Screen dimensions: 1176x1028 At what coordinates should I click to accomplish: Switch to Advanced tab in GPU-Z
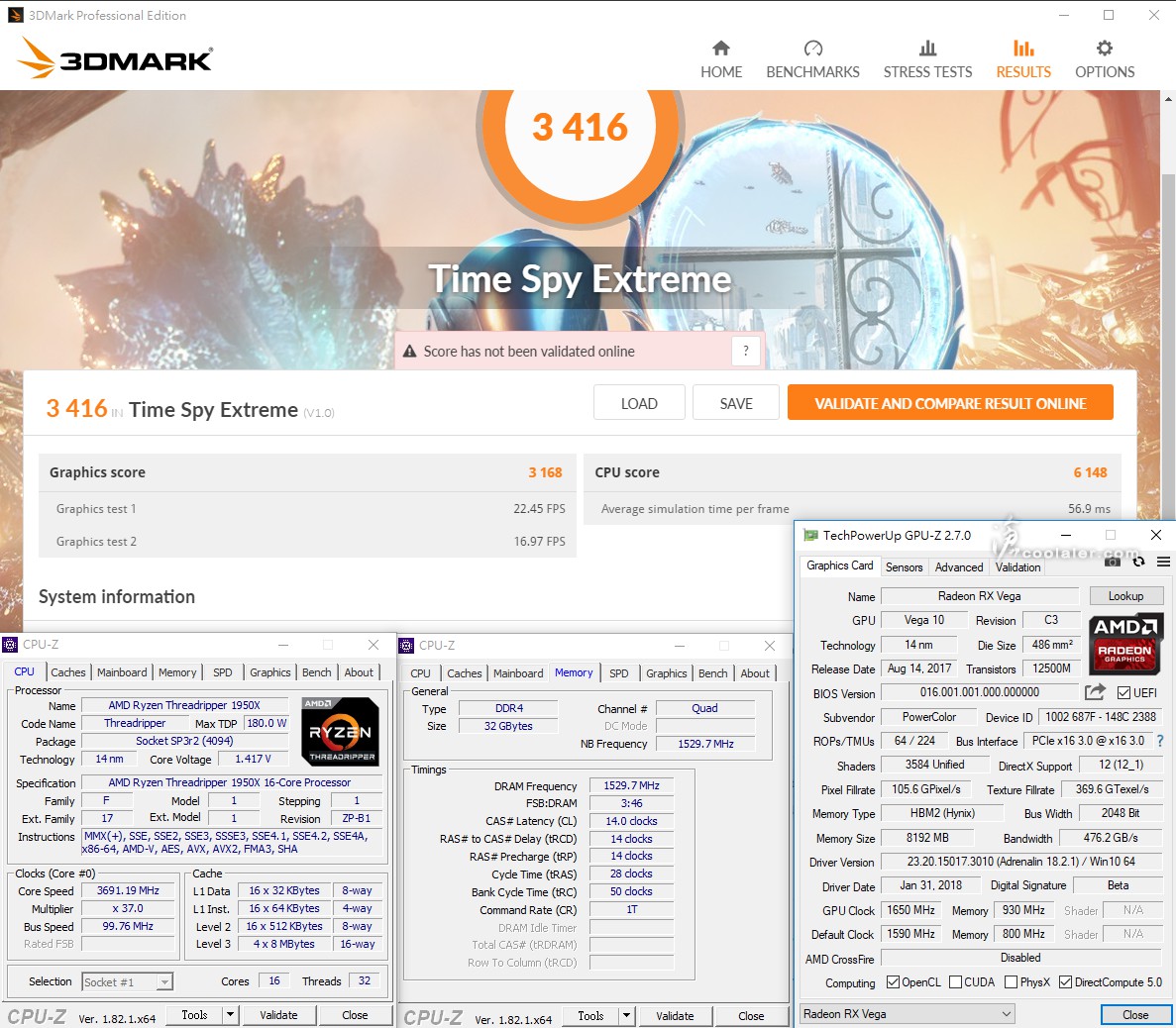tap(958, 566)
